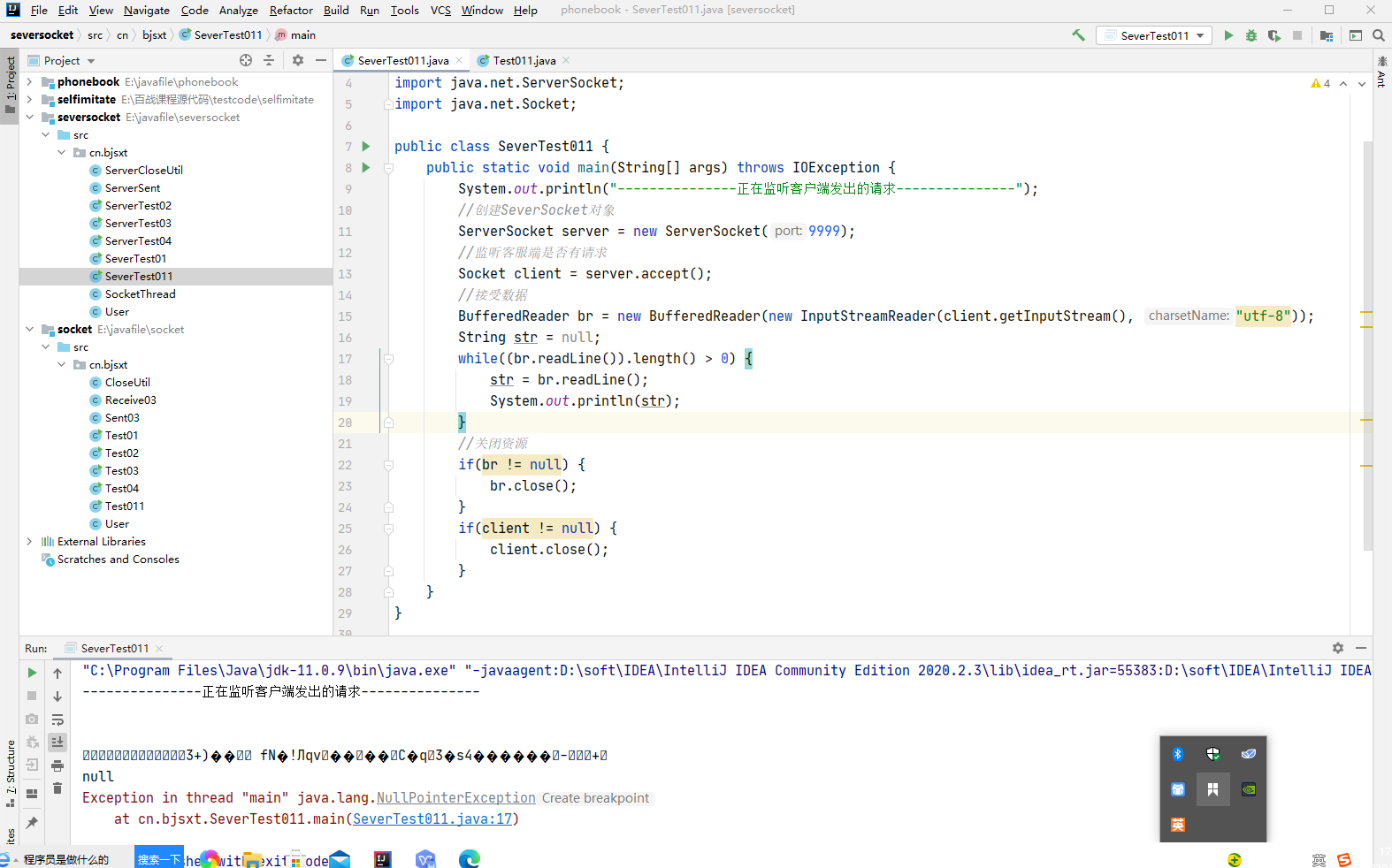Viewport: 1392px width, 868px height.
Task: Open Receive03 class in socket module
Action: pyautogui.click(x=130, y=400)
